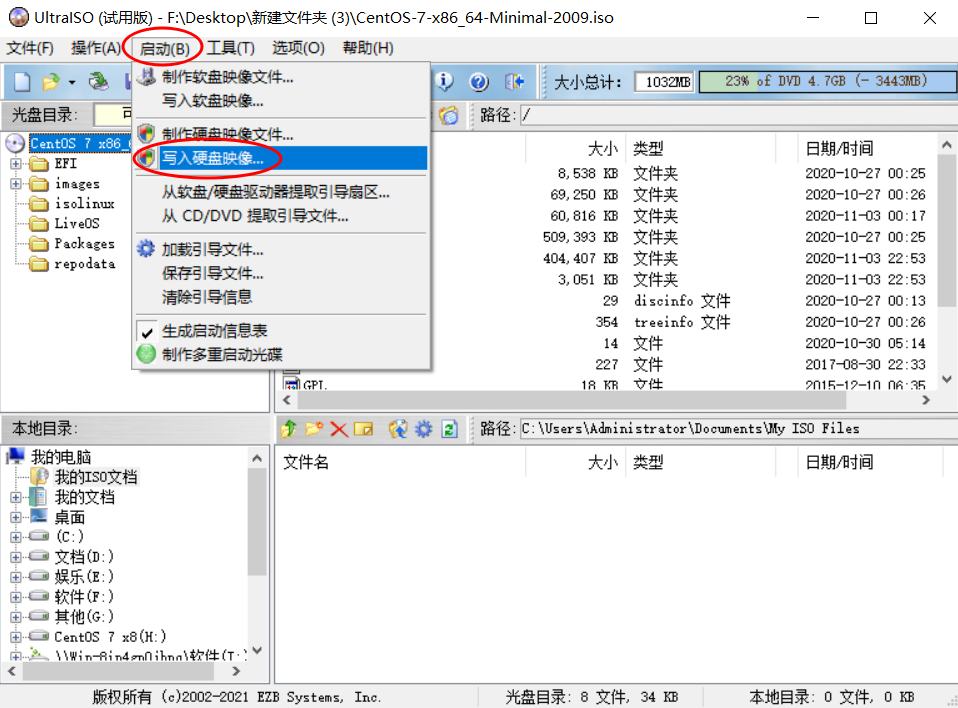Choose 保存引导文件... menu entry
The image size is (958, 708).
pos(282,273)
